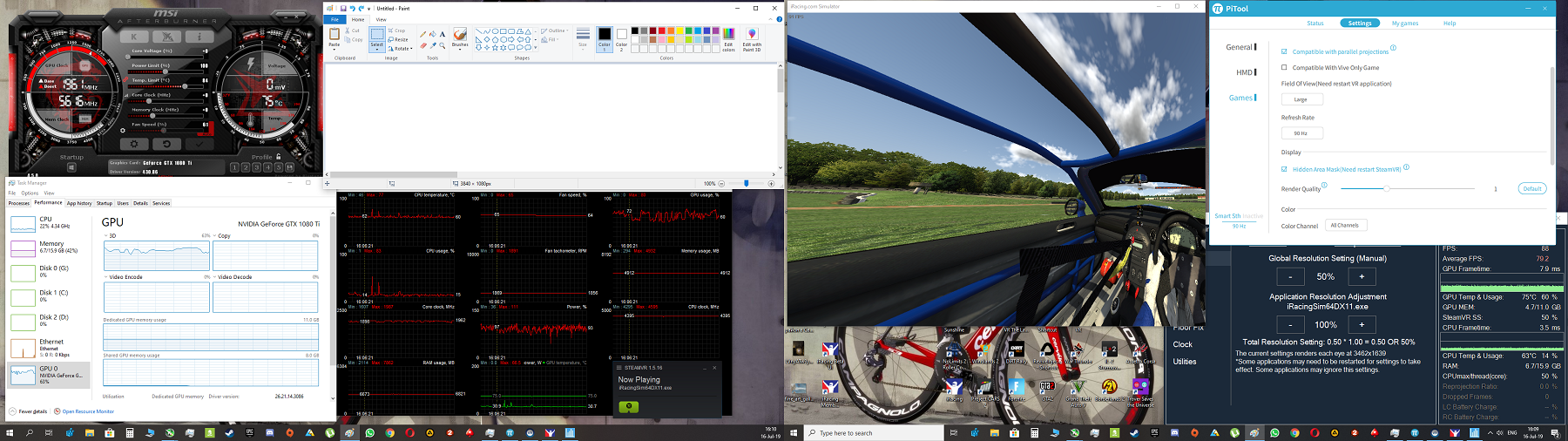
Task: Toggle the Hidden Area Mask checkbox
Action: pos(1284,169)
